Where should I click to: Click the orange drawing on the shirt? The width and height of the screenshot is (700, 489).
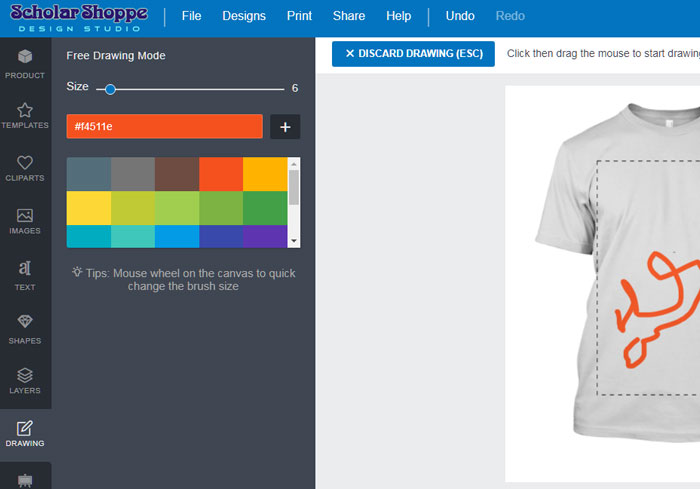(656, 310)
